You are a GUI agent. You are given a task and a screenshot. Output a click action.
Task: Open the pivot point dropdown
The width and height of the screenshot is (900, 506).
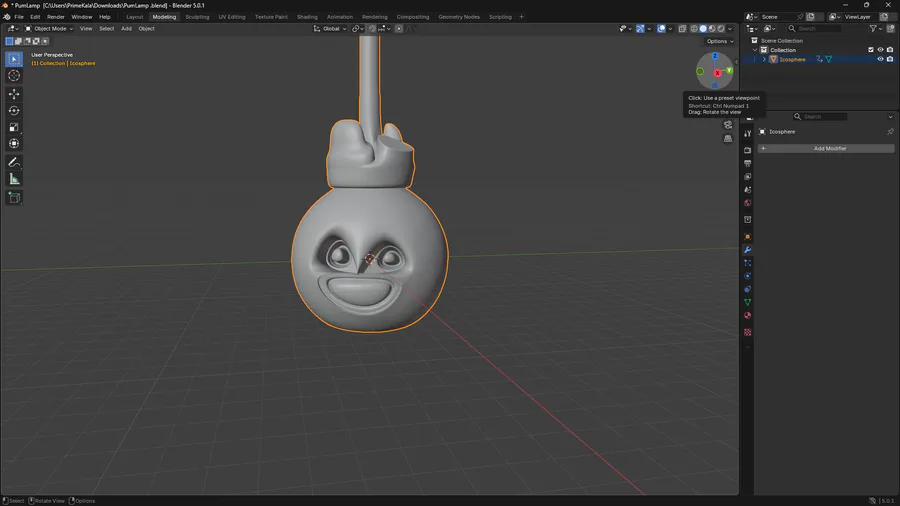358,29
